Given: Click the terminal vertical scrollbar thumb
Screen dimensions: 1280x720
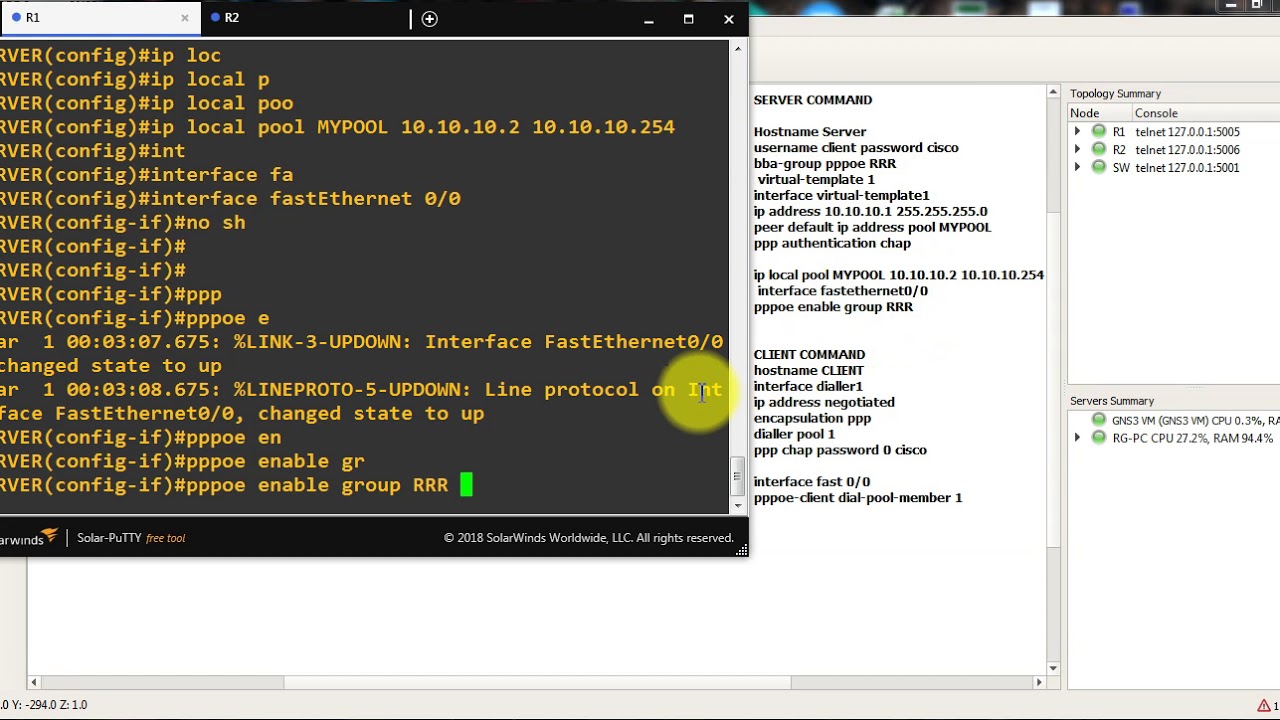Looking at the screenshot, I should pos(739,476).
